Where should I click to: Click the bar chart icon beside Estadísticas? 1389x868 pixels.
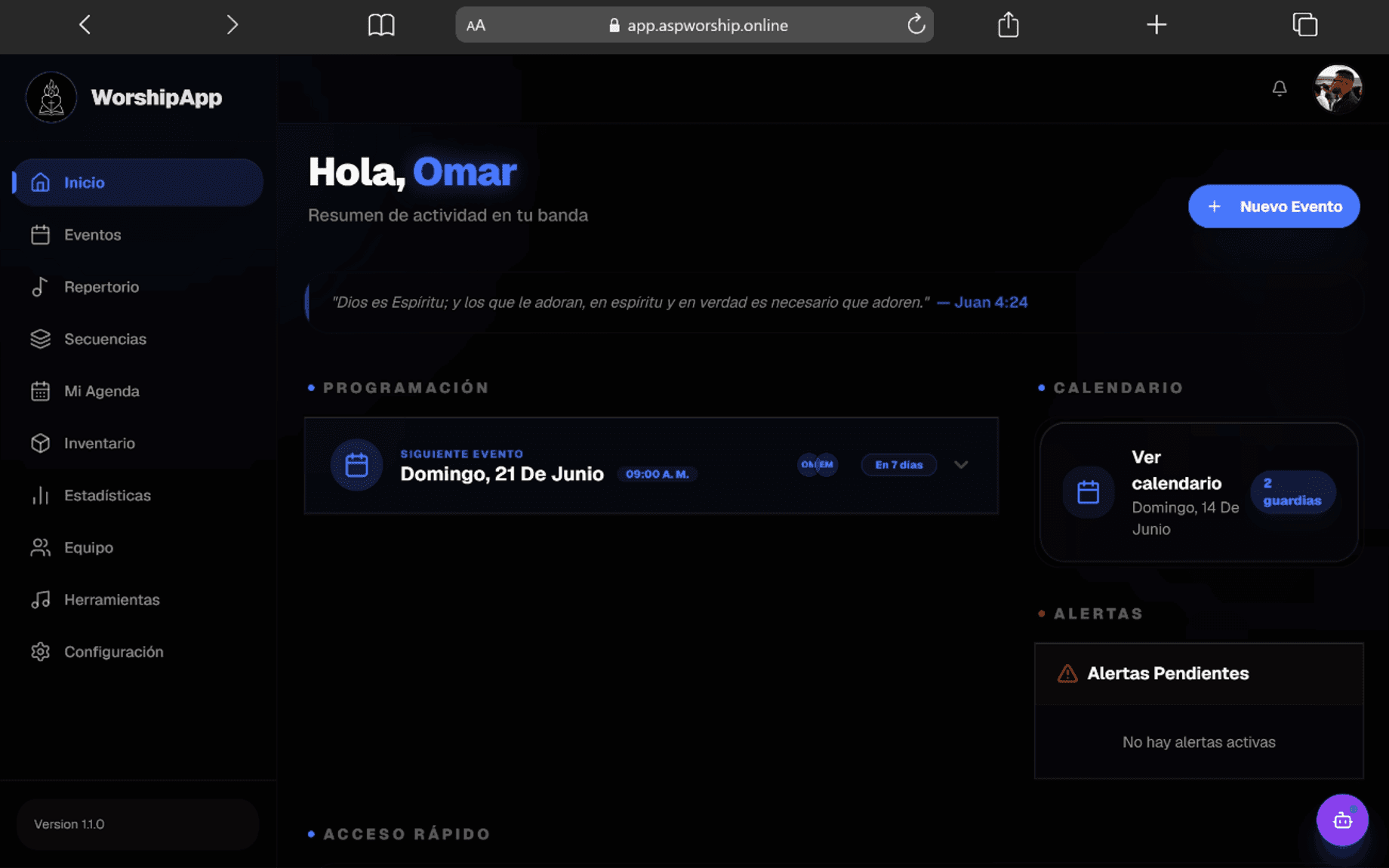[x=40, y=495]
